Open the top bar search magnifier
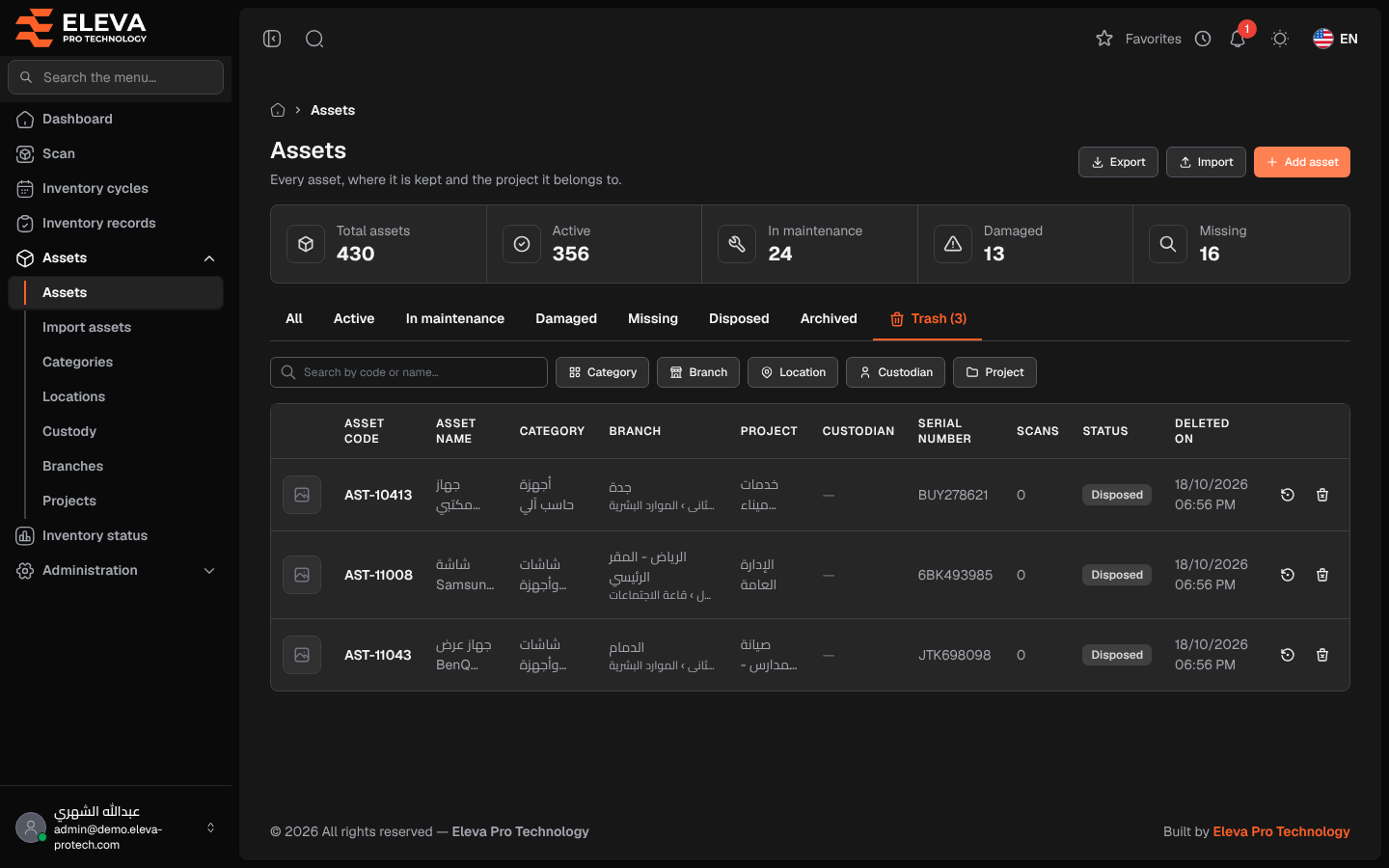 click(x=314, y=39)
